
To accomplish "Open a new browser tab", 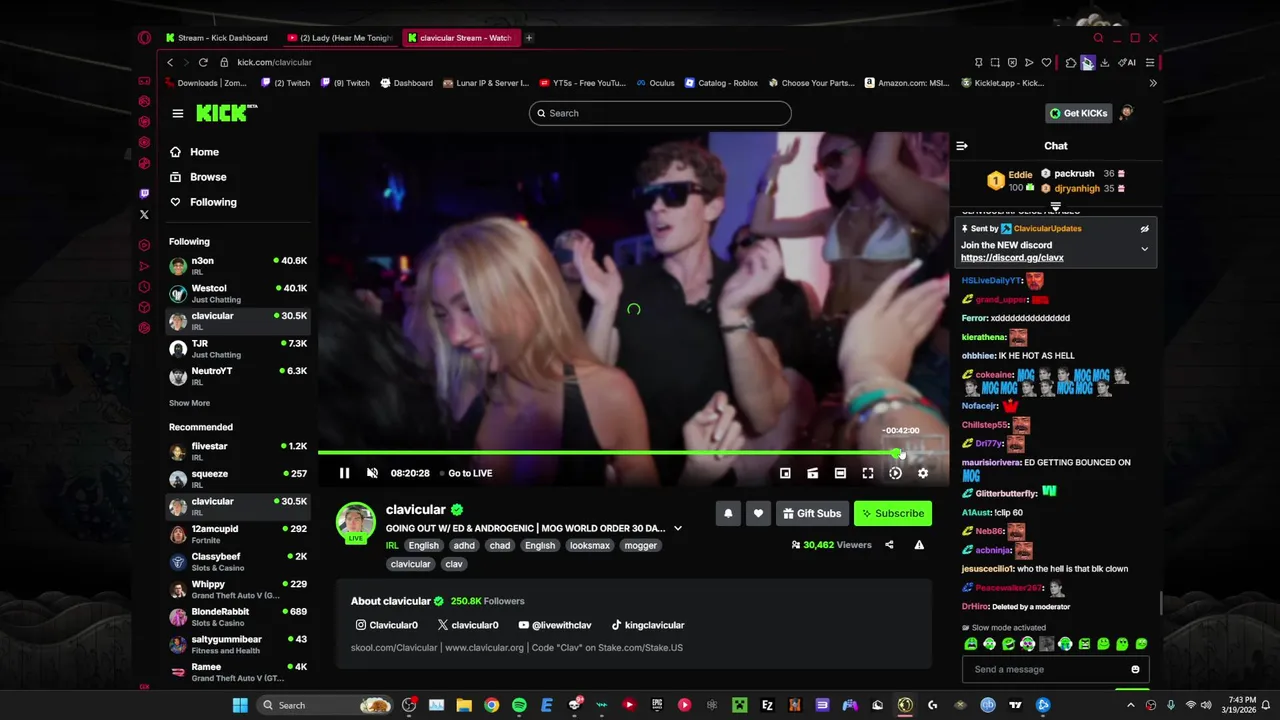I will click(529, 38).
